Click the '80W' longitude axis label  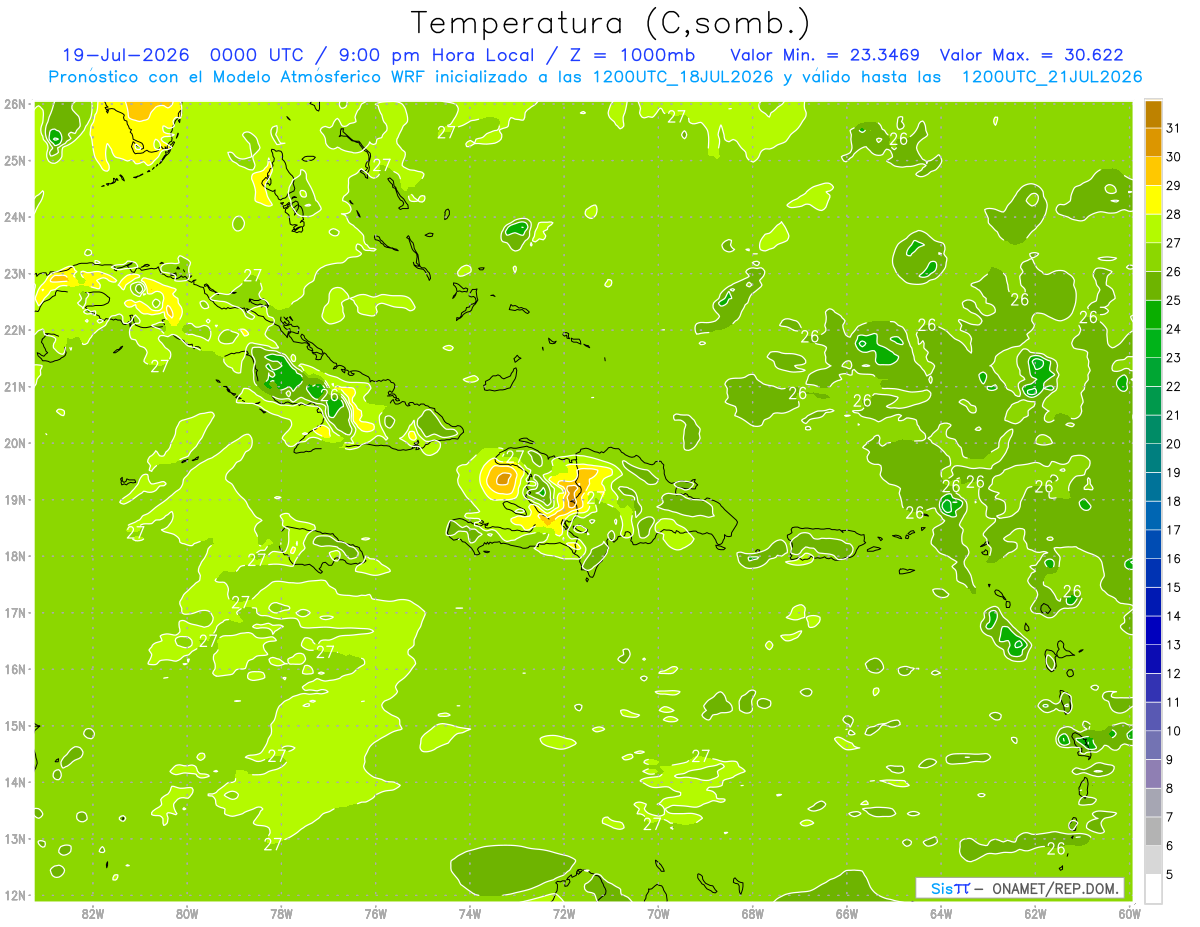[x=187, y=913]
